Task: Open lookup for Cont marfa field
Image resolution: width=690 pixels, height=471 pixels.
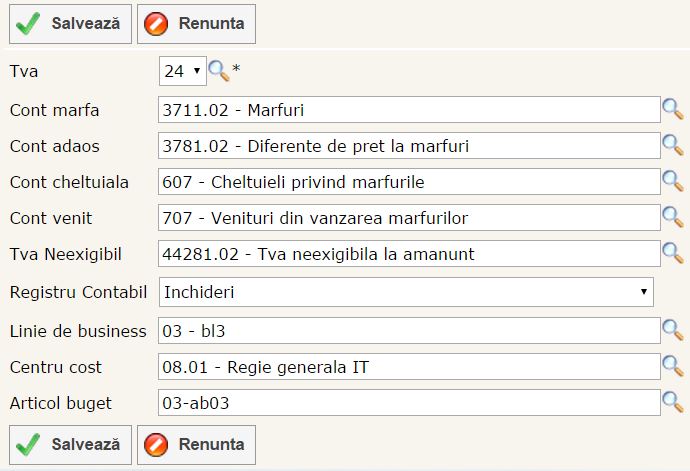Action: tap(673, 108)
